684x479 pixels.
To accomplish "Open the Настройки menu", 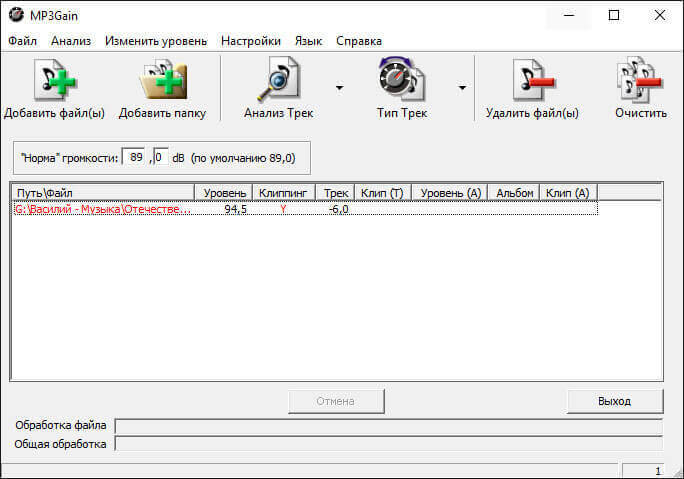I will [x=251, y=41].
